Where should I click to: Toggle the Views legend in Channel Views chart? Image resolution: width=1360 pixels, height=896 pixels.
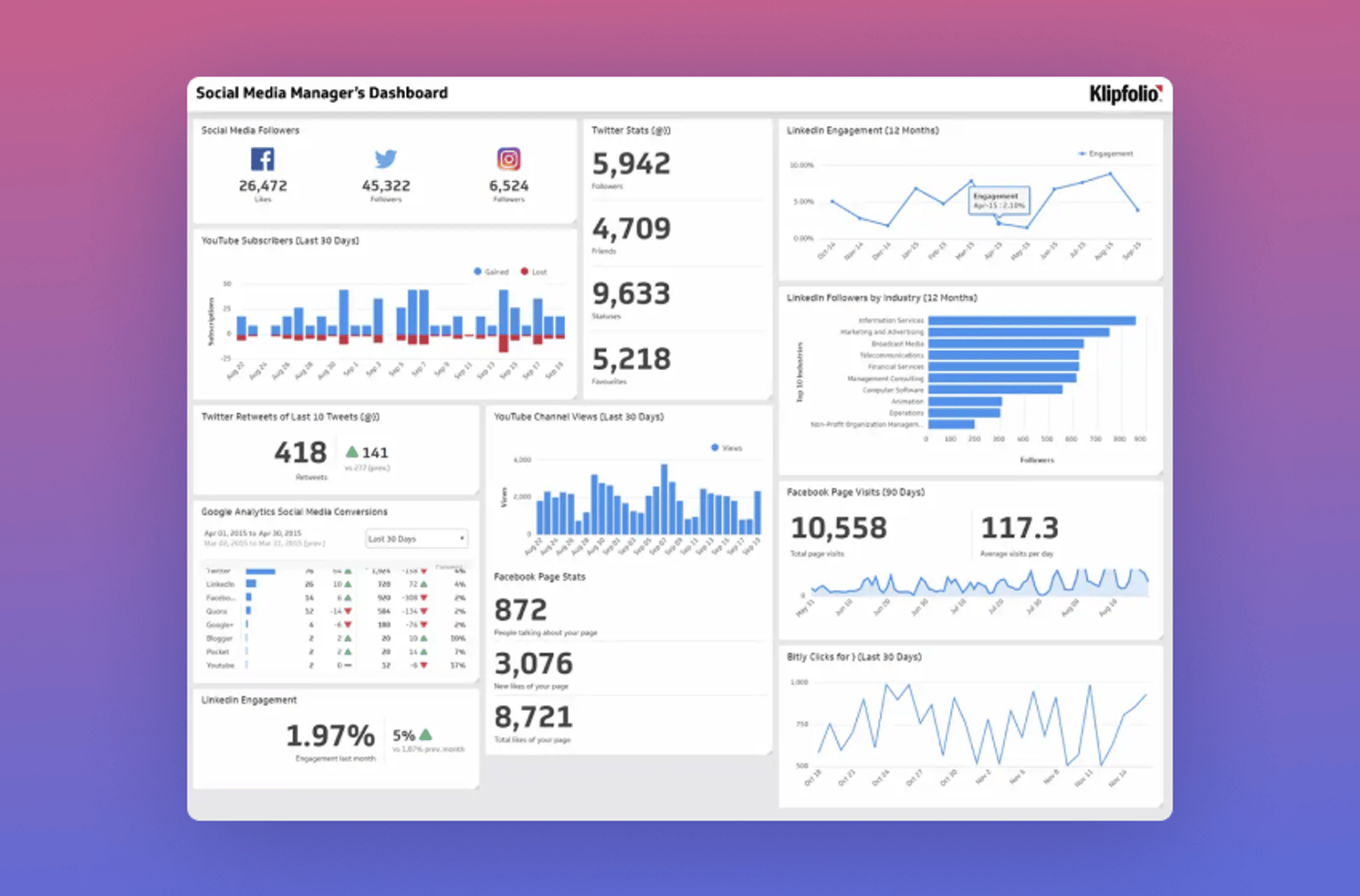(x=725, y=447)
